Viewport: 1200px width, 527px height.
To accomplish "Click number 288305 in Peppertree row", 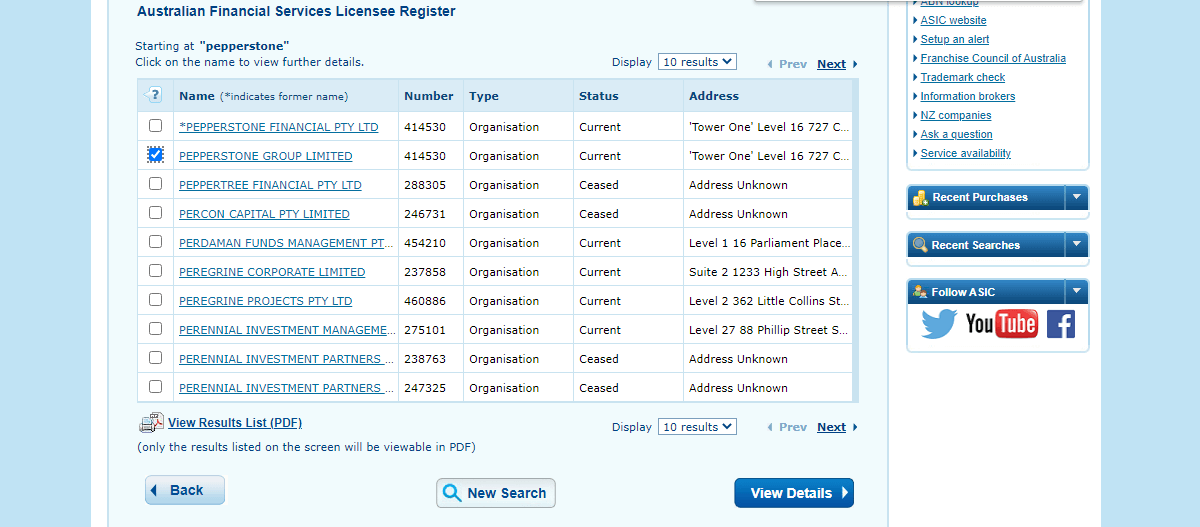I will (x=425, y=185).
